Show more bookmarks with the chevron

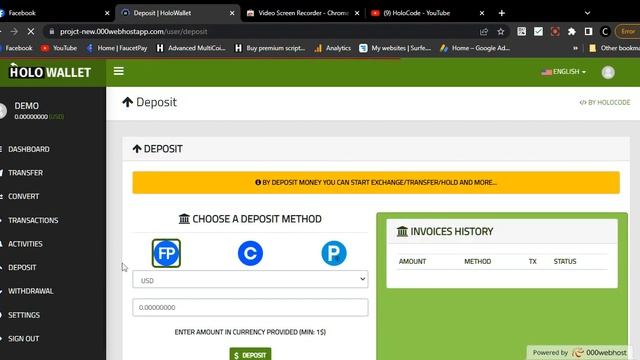575,48
